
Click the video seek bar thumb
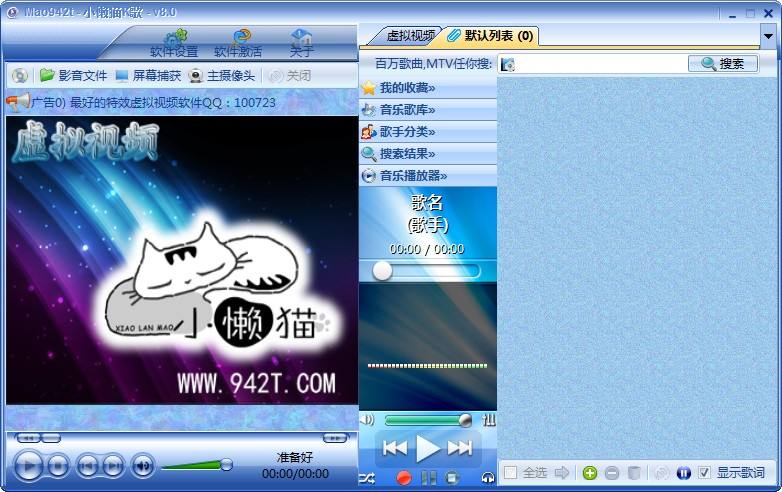click(x=51, y=438)
